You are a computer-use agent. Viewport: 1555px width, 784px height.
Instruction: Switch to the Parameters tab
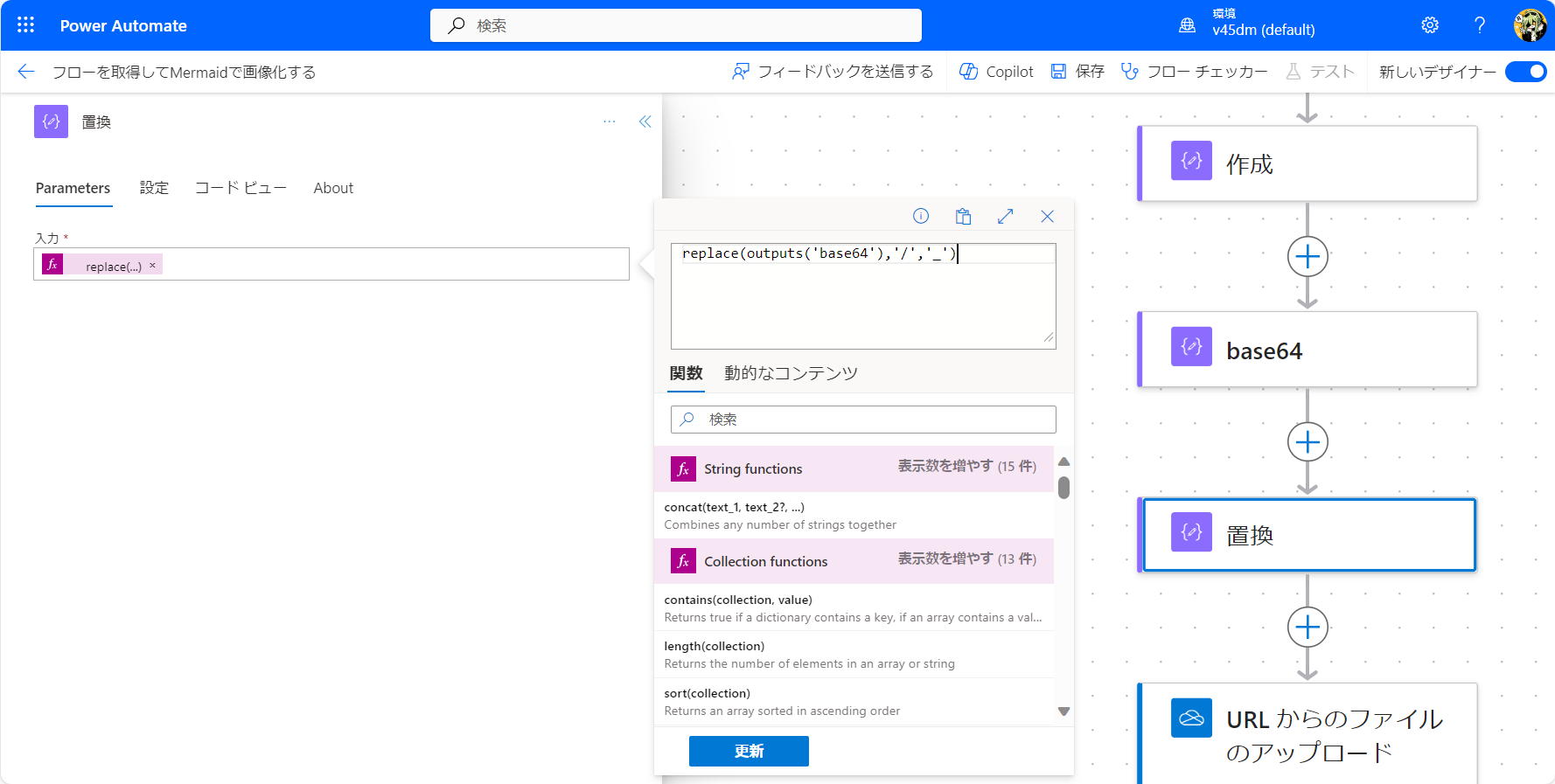click(x=73, y=188)
